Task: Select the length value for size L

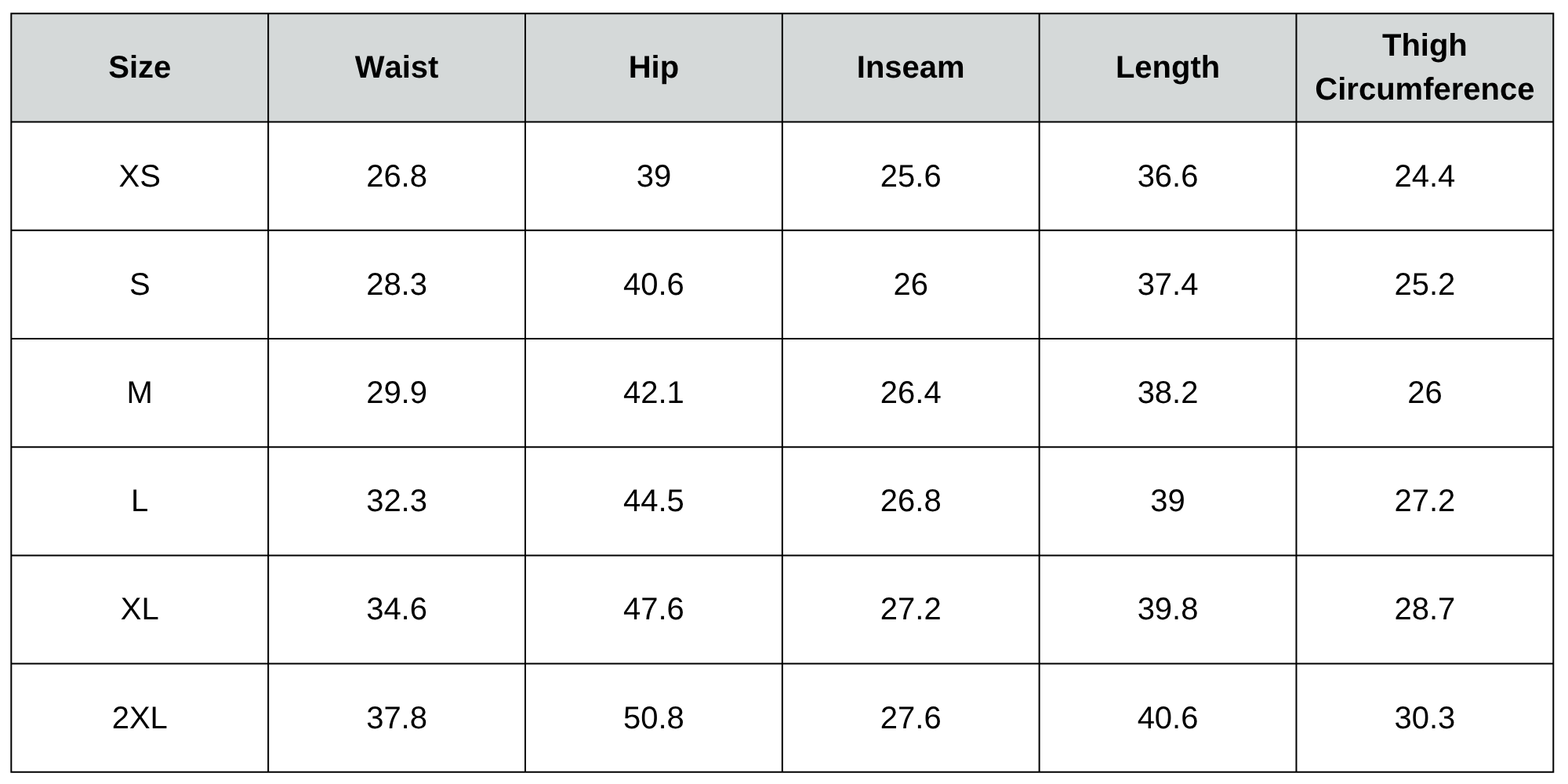Action: tap(1167, 501)
